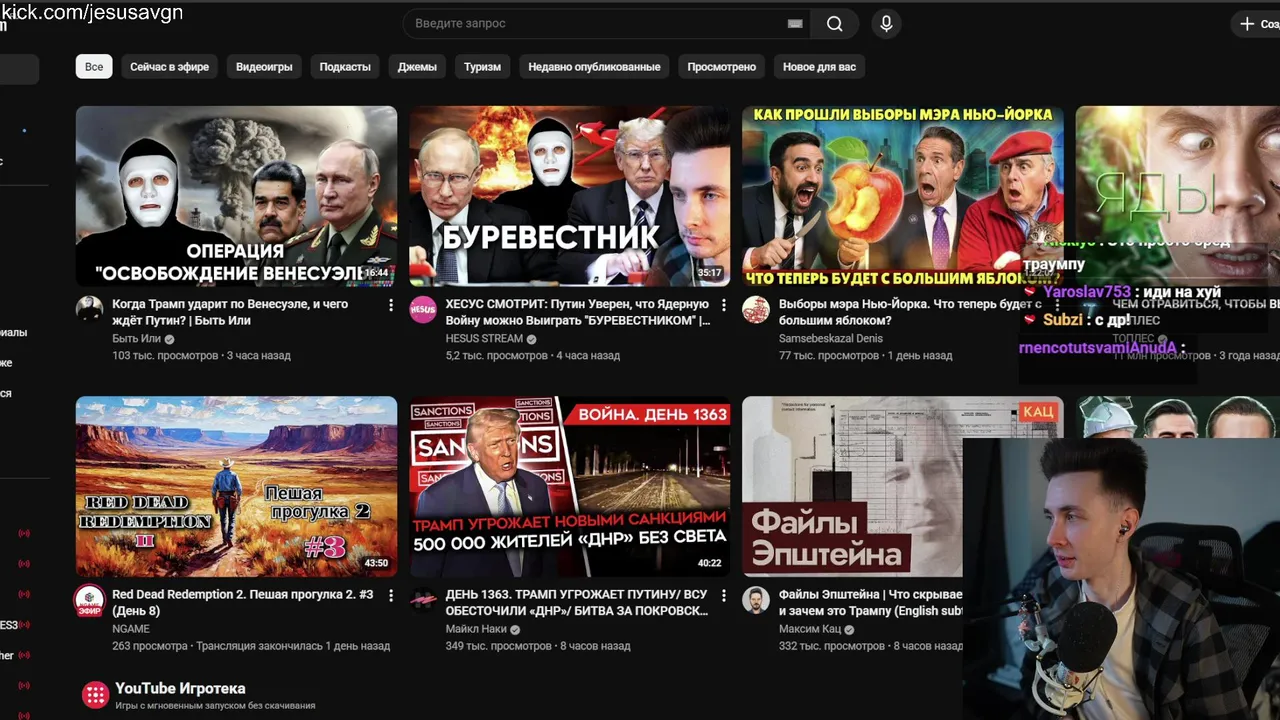Open title "Выборы мэра Нью-Йорка"
1280x720 pixels.
point(908,312)
